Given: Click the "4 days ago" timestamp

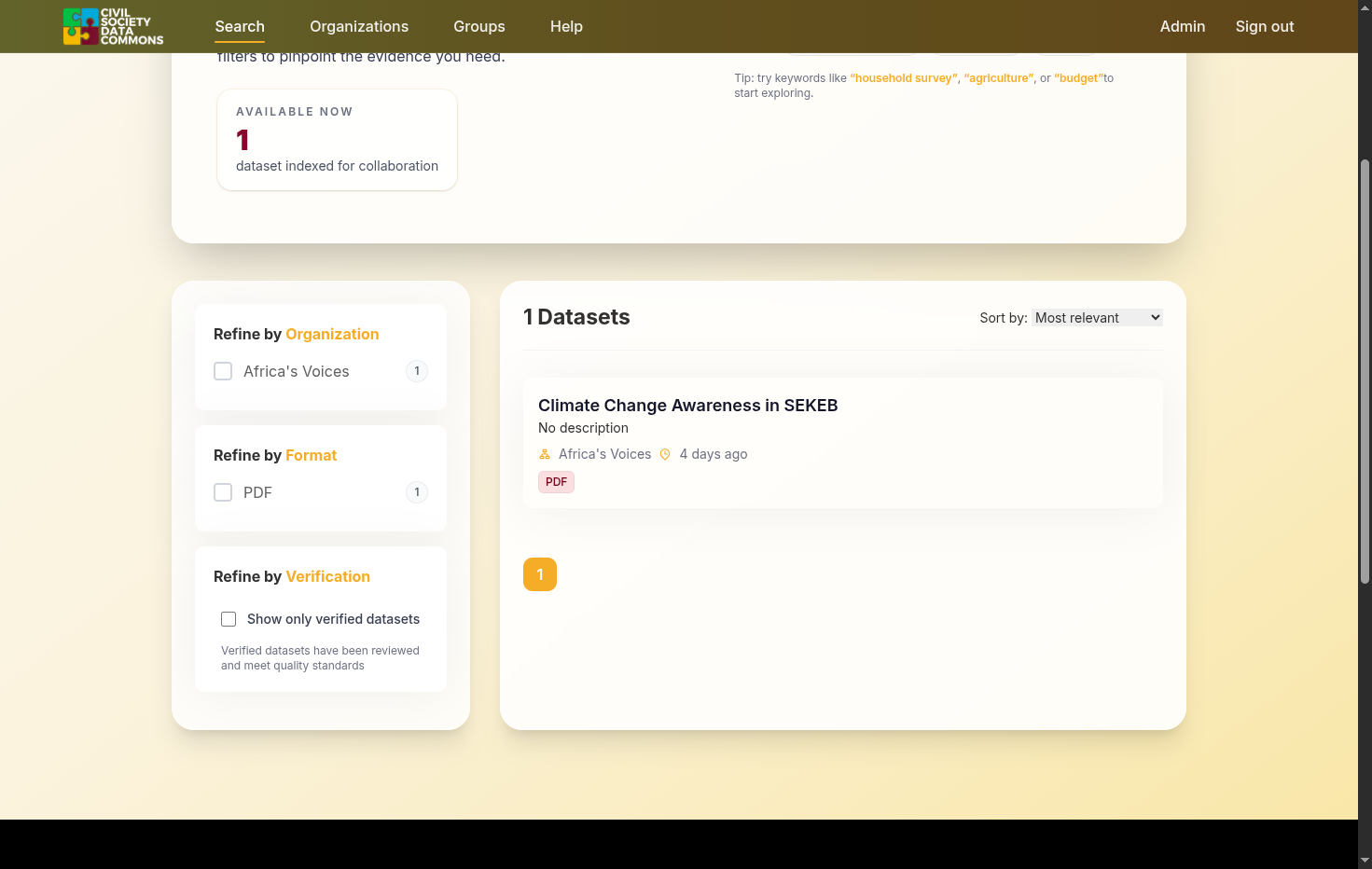Looking at the screenshot, I should click(x=714, y=454).
